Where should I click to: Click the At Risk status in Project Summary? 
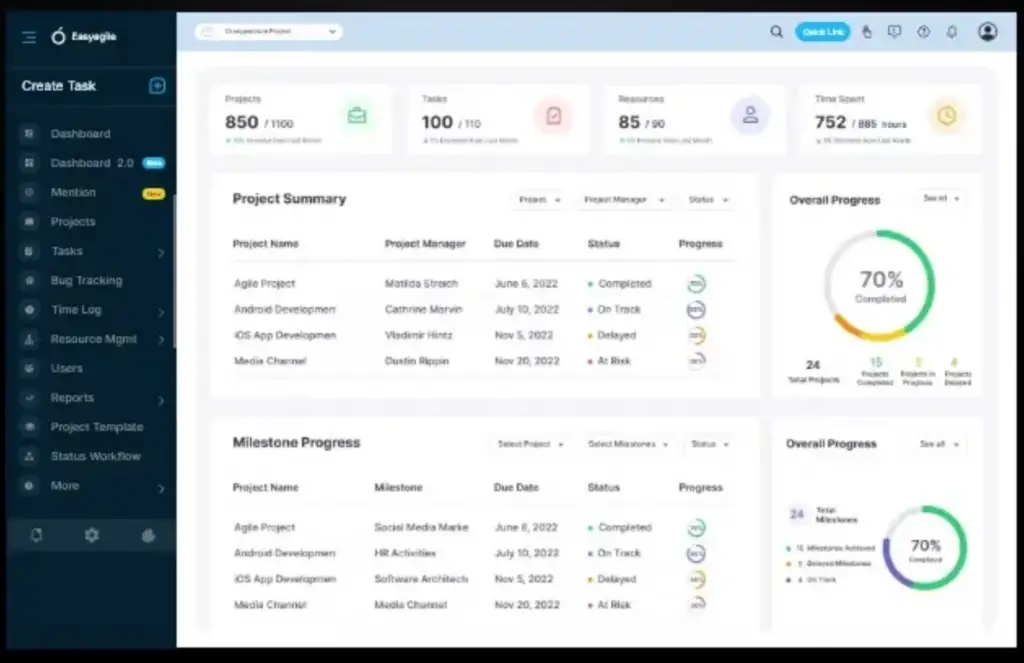coord(609,361)
